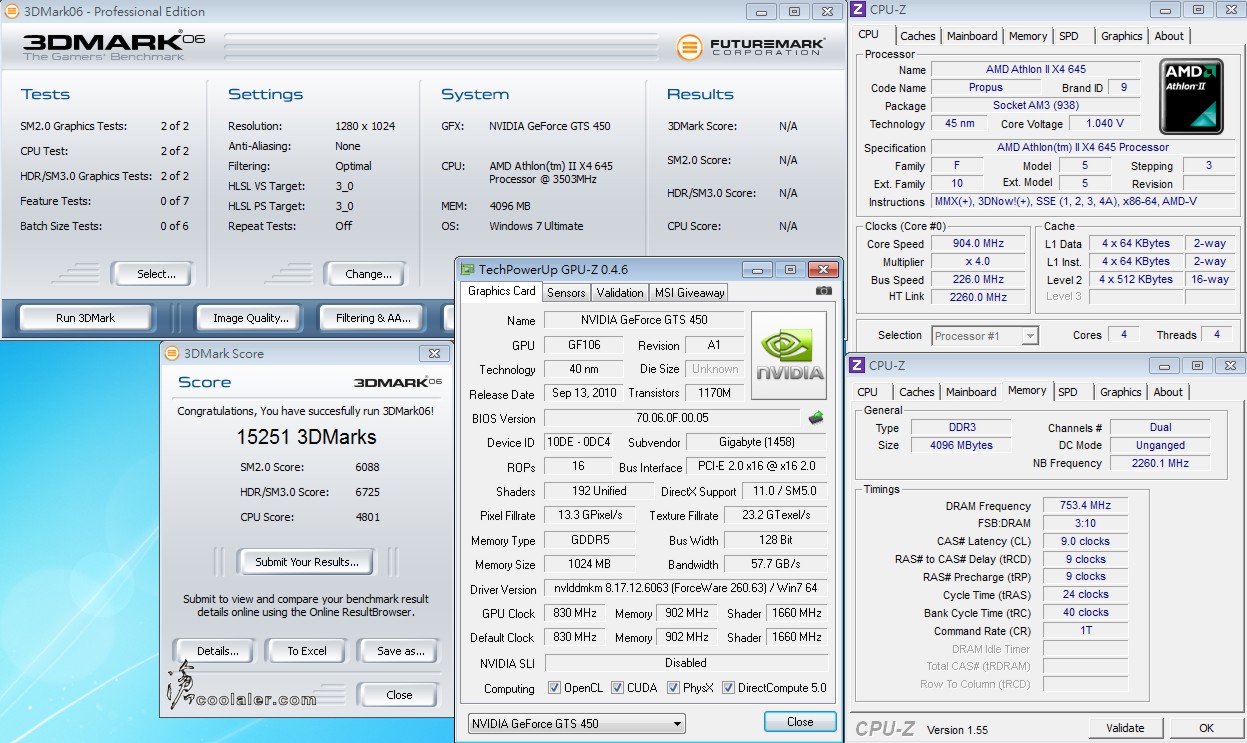1247x743 pixels.
Task: Click the Core Voltage value 1.040 V
Action: (1105, 123)
